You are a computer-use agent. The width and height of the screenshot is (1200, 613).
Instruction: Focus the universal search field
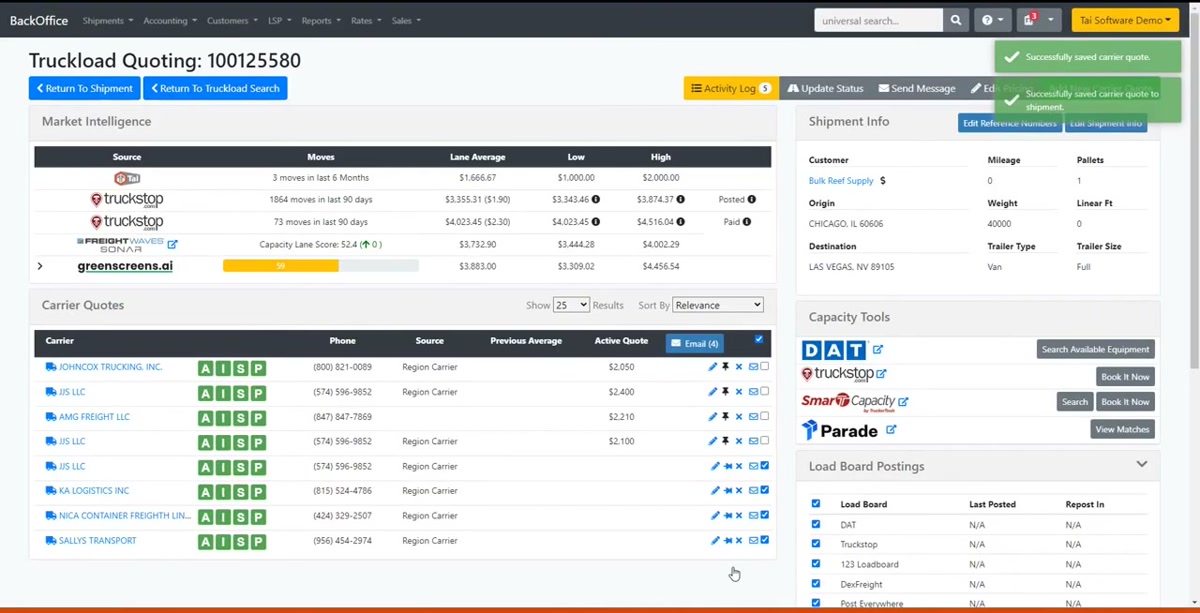pyautogui.click(x=878, y=20)
